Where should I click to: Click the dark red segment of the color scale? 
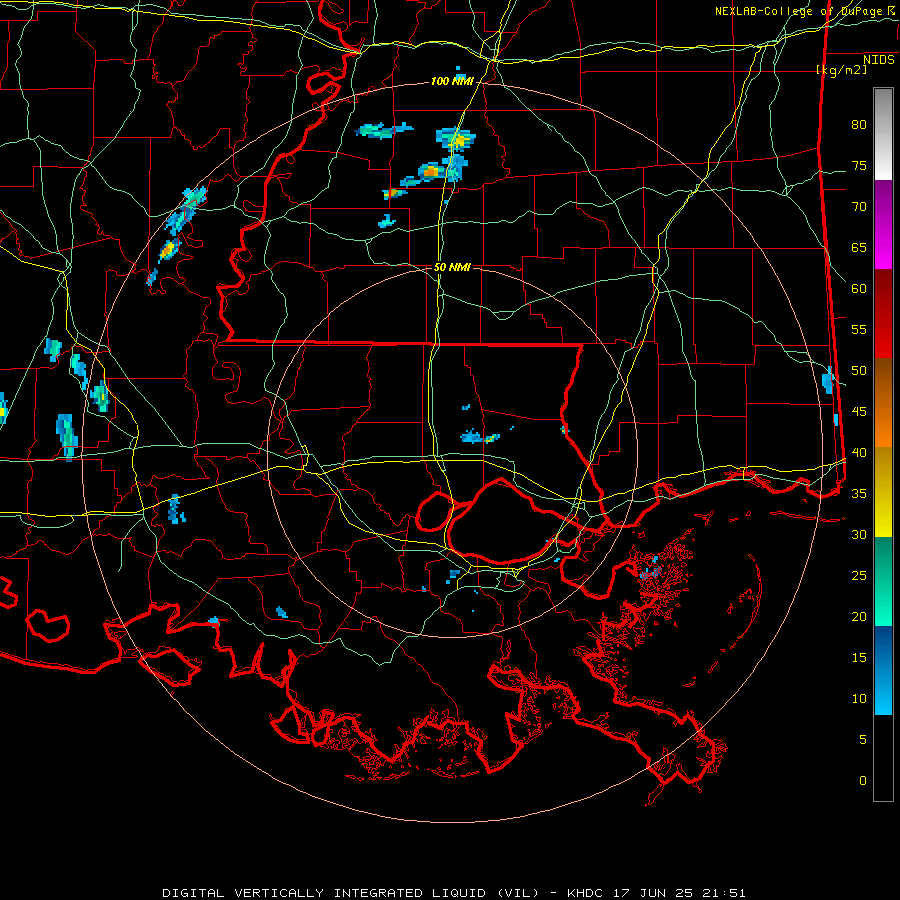point(883,314)
